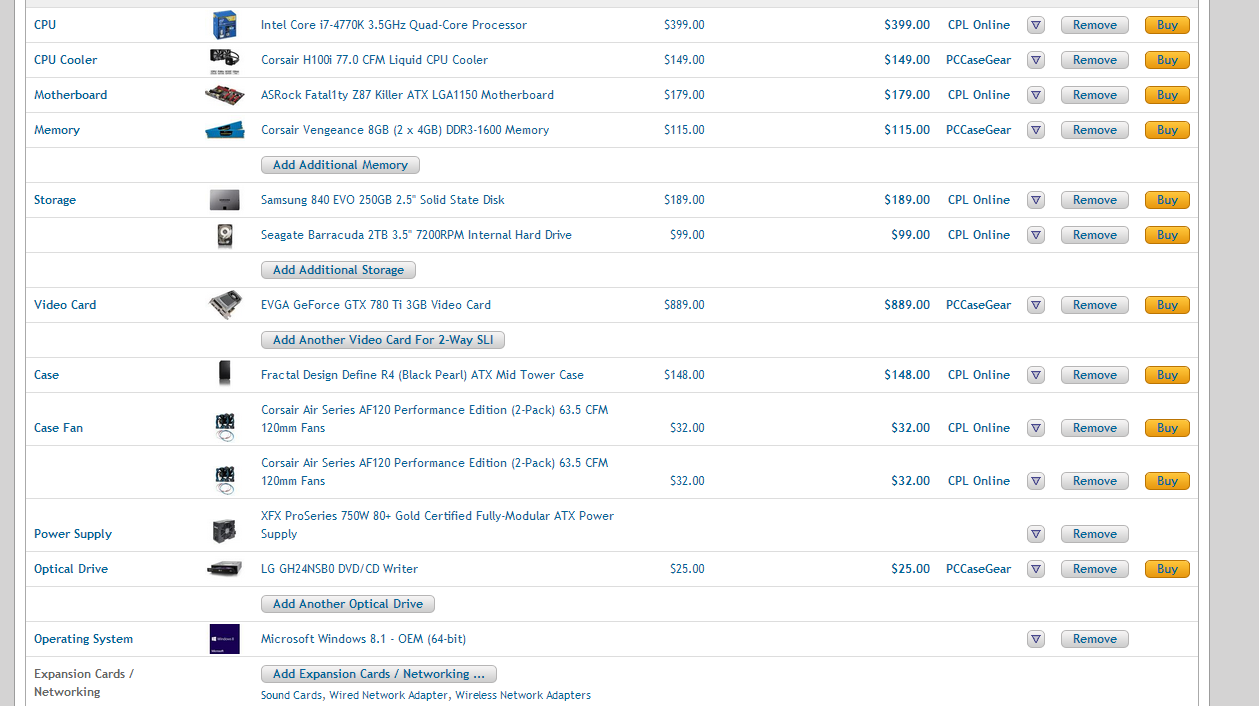This screenshot has height=706, width=1259.
Task: Click the Seagate Barracuda hard drive thumbnail
Action: tap(224, 235)
